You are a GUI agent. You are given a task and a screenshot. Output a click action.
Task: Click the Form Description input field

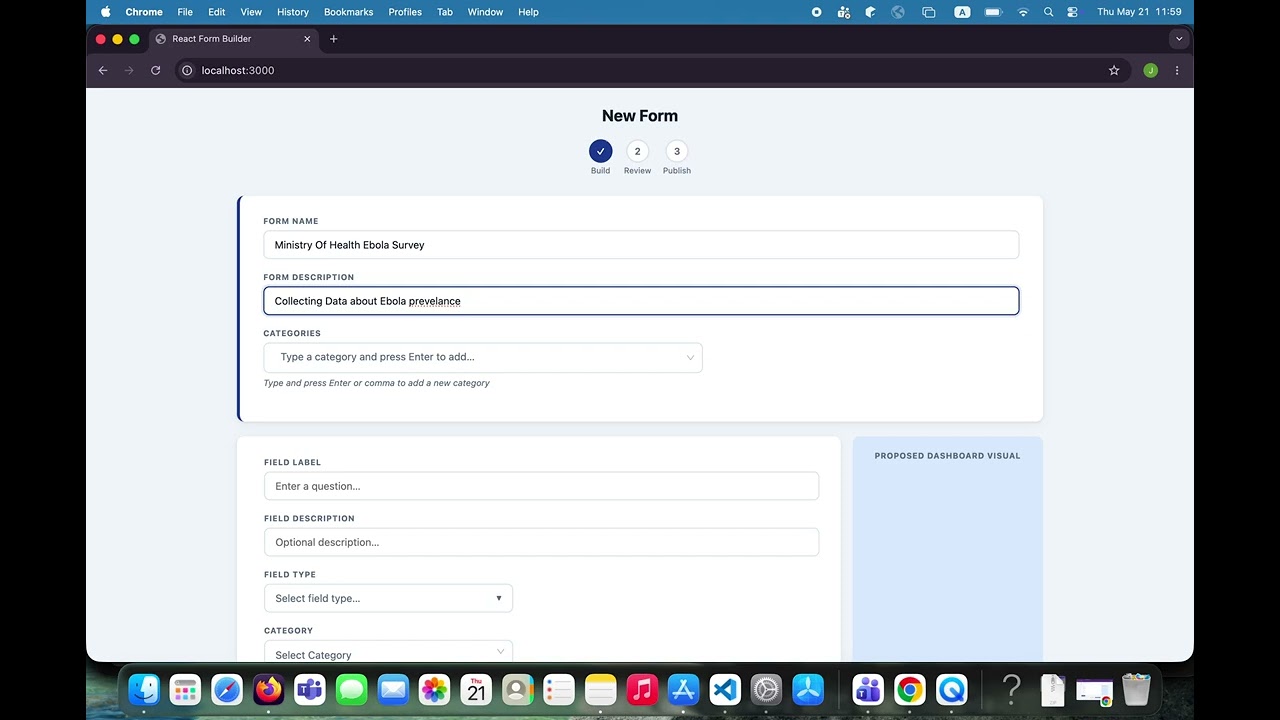pos(641,301)
